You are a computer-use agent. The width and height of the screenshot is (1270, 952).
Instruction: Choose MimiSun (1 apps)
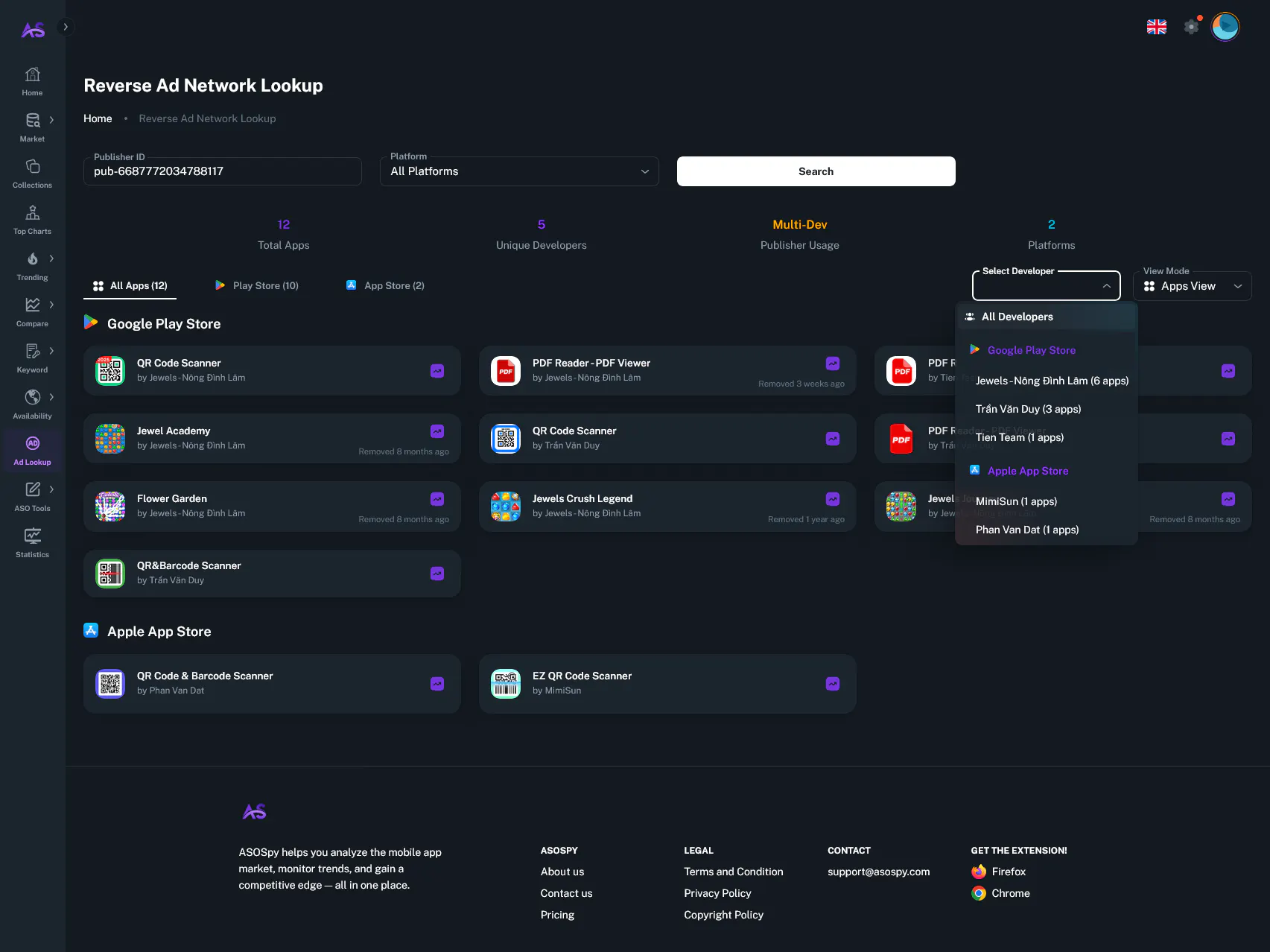[1046, 501]
